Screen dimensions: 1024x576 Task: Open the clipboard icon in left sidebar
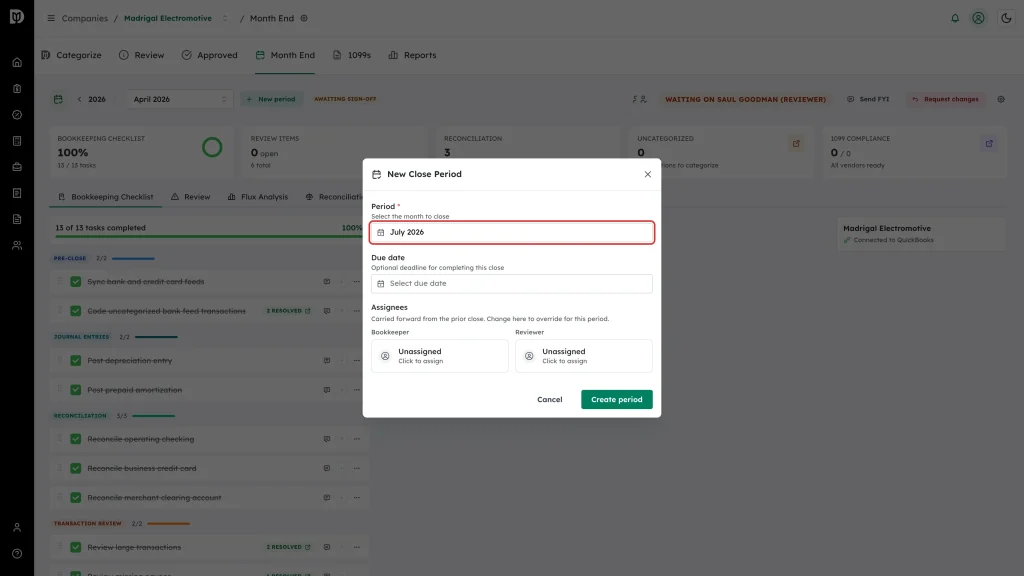click(17, 89)
